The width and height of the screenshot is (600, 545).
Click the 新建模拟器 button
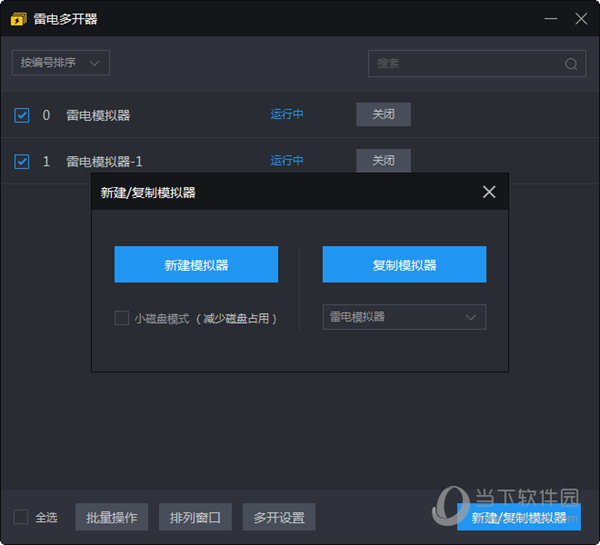196,265
